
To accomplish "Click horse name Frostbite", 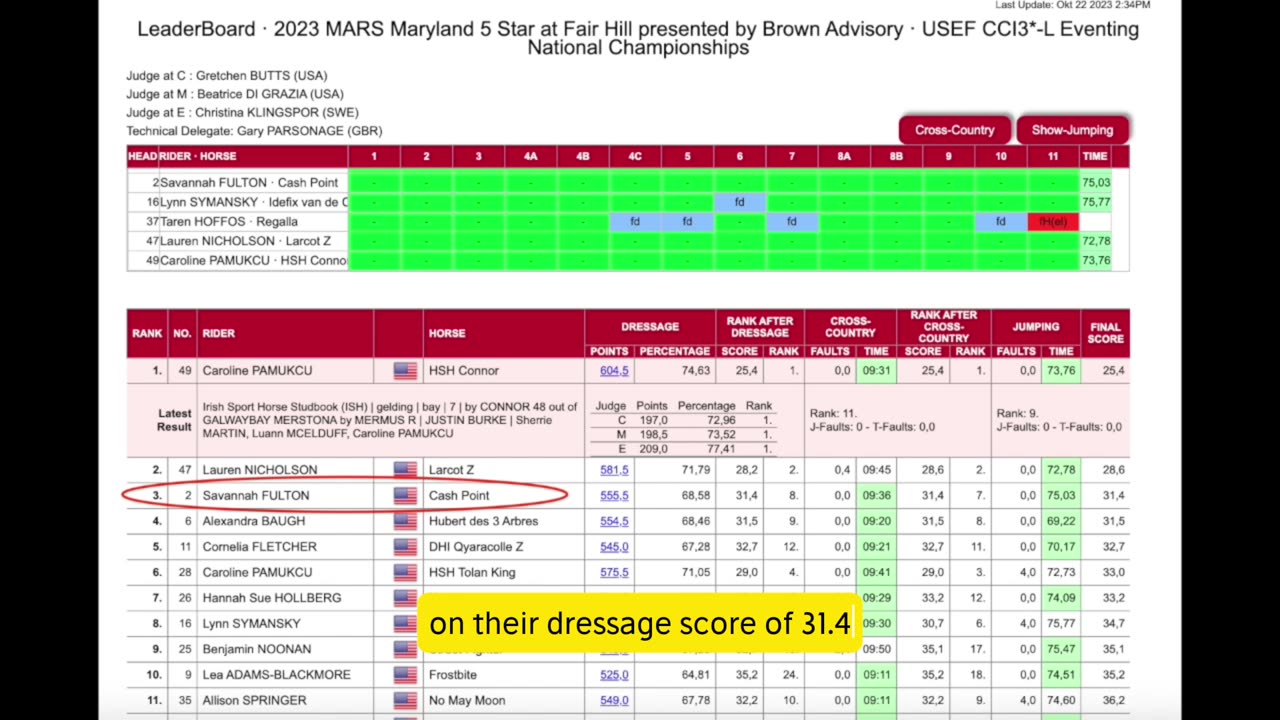I will click(455, 675).
